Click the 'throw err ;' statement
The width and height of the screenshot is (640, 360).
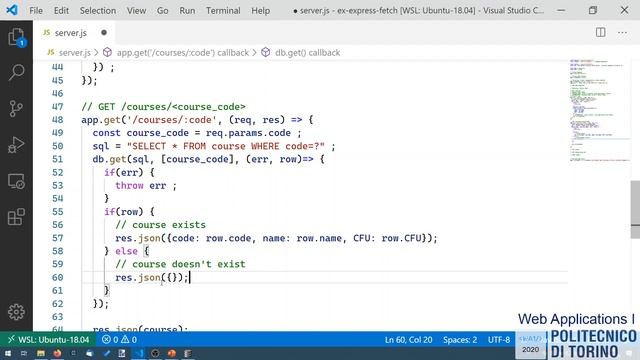click(x=146, y=186)
